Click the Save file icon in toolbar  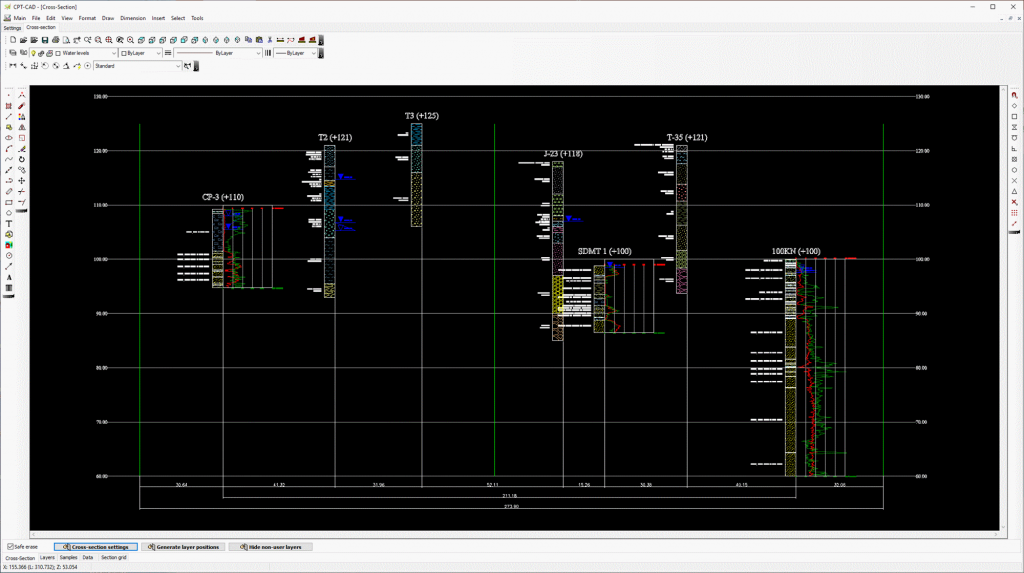pos(45,39)
